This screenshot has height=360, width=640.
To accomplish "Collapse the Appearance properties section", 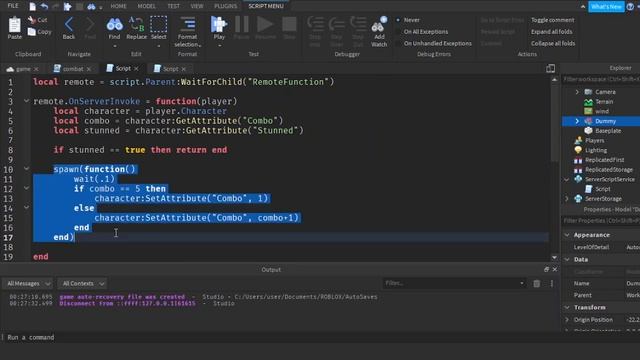I will (x=567, y=235).
